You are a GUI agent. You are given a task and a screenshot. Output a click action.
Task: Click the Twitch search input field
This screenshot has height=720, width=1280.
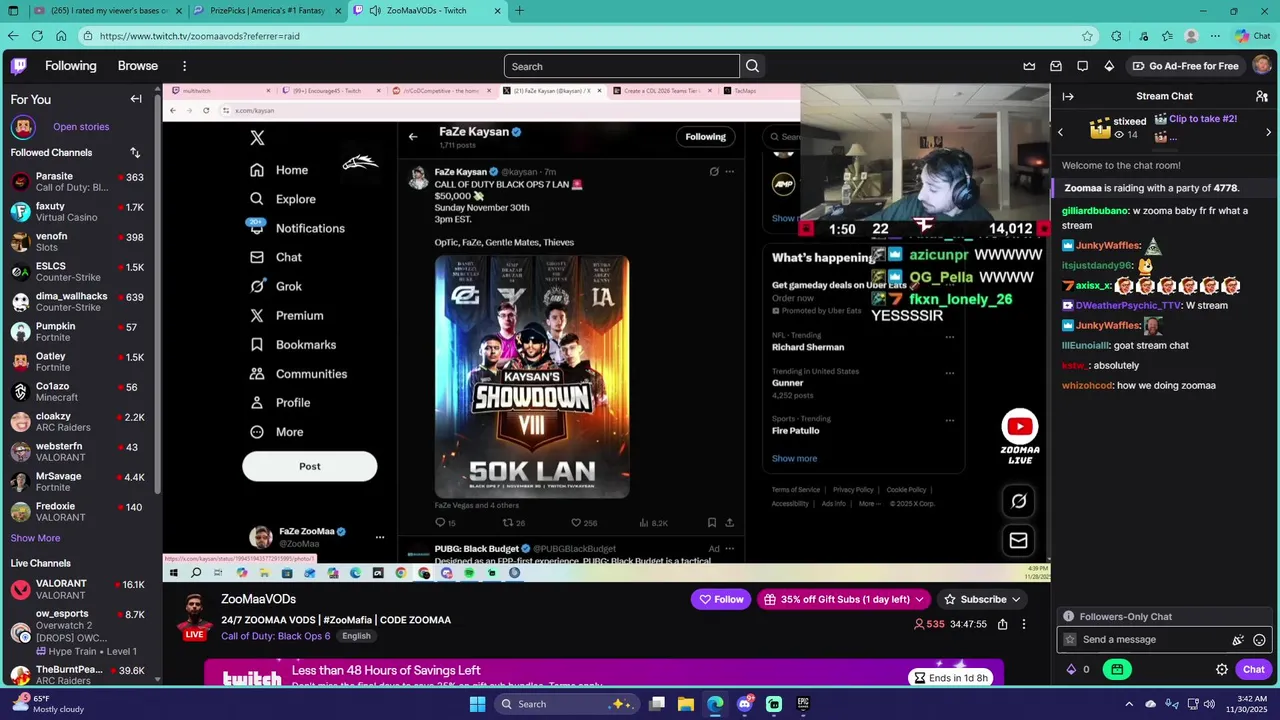622,66
